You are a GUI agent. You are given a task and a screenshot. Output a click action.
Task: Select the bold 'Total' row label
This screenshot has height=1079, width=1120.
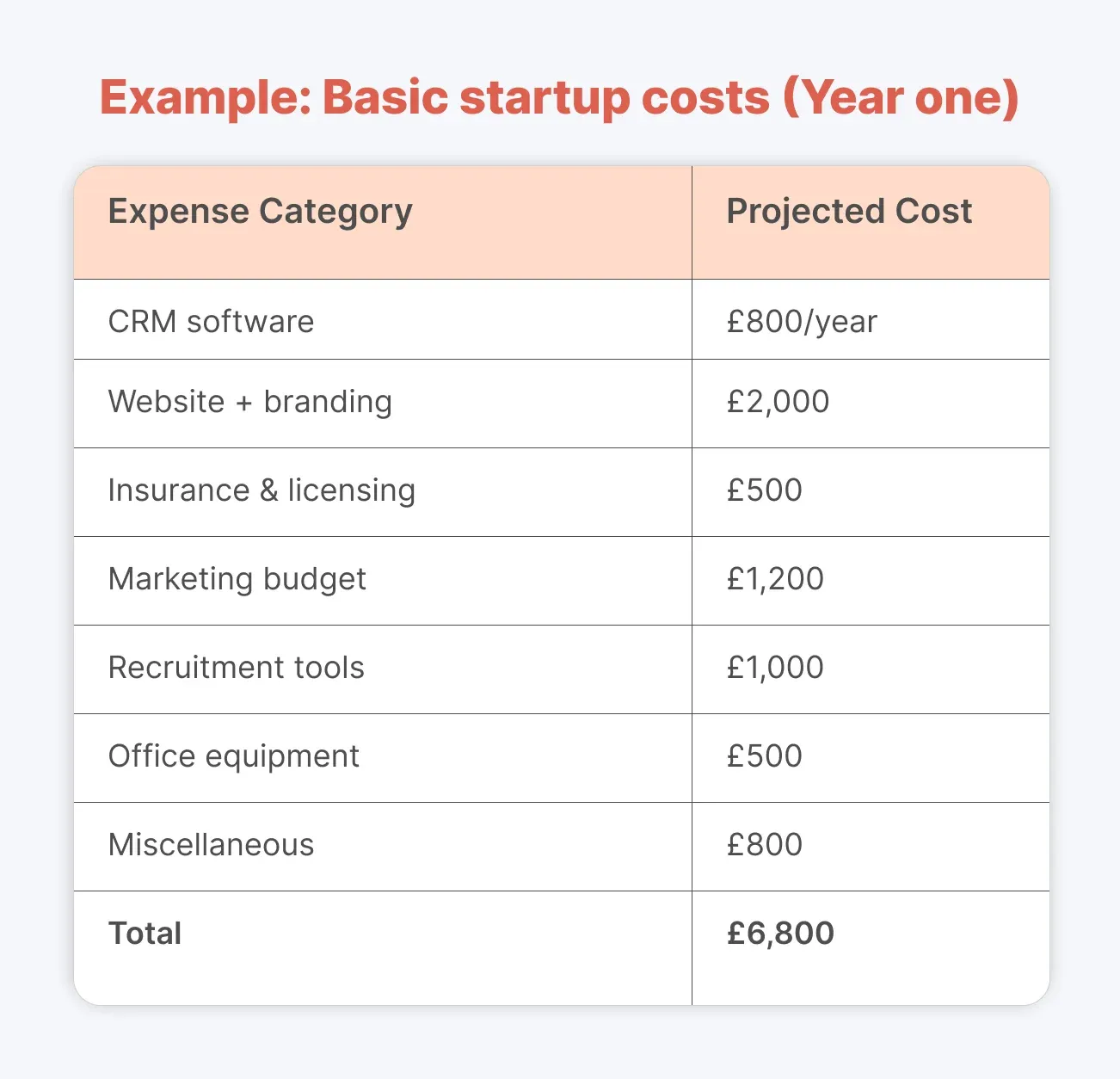click(145, 934)
